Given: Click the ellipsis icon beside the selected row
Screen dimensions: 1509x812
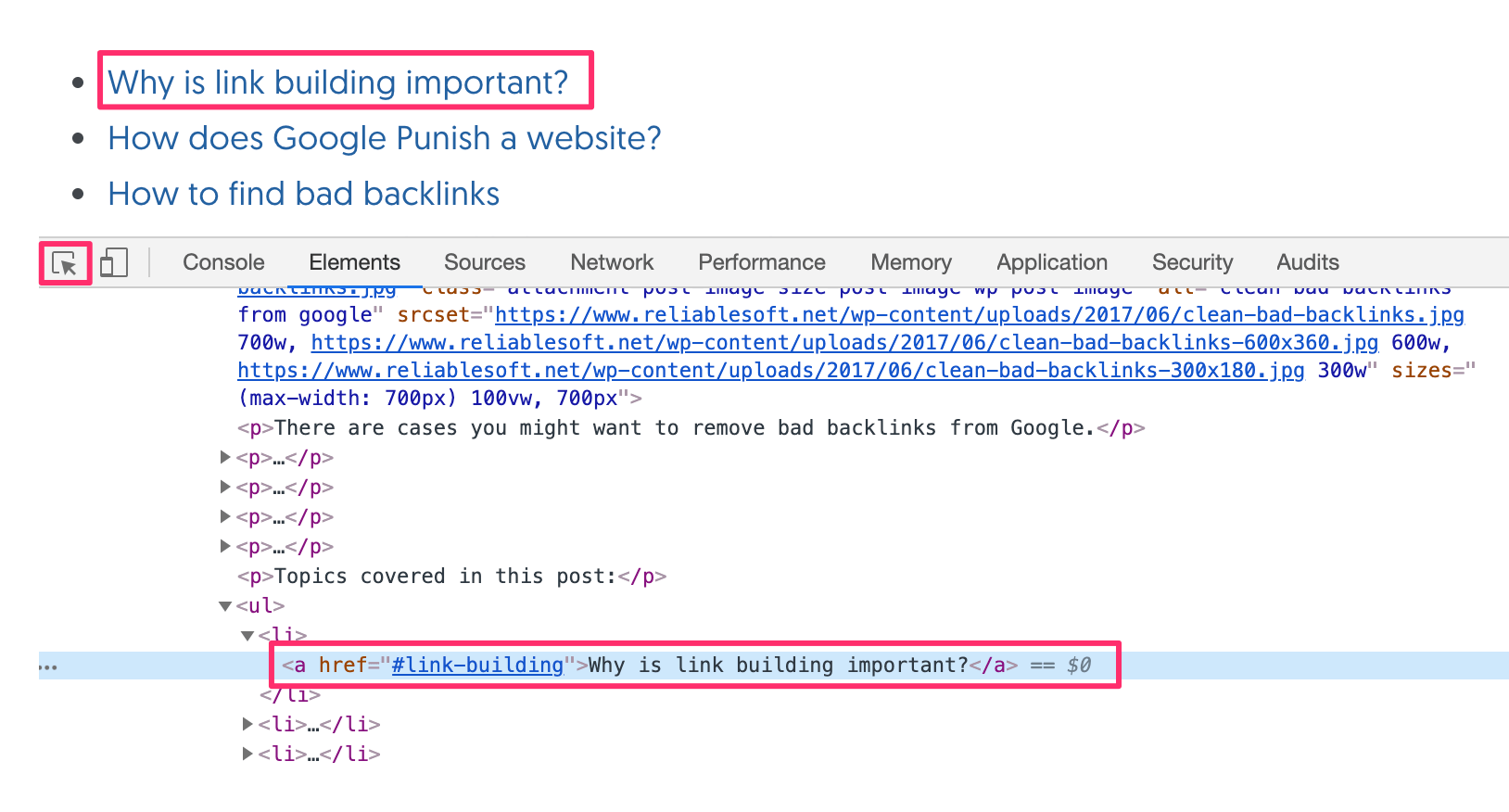Looking at the screenshot, I should coord(48,666).
